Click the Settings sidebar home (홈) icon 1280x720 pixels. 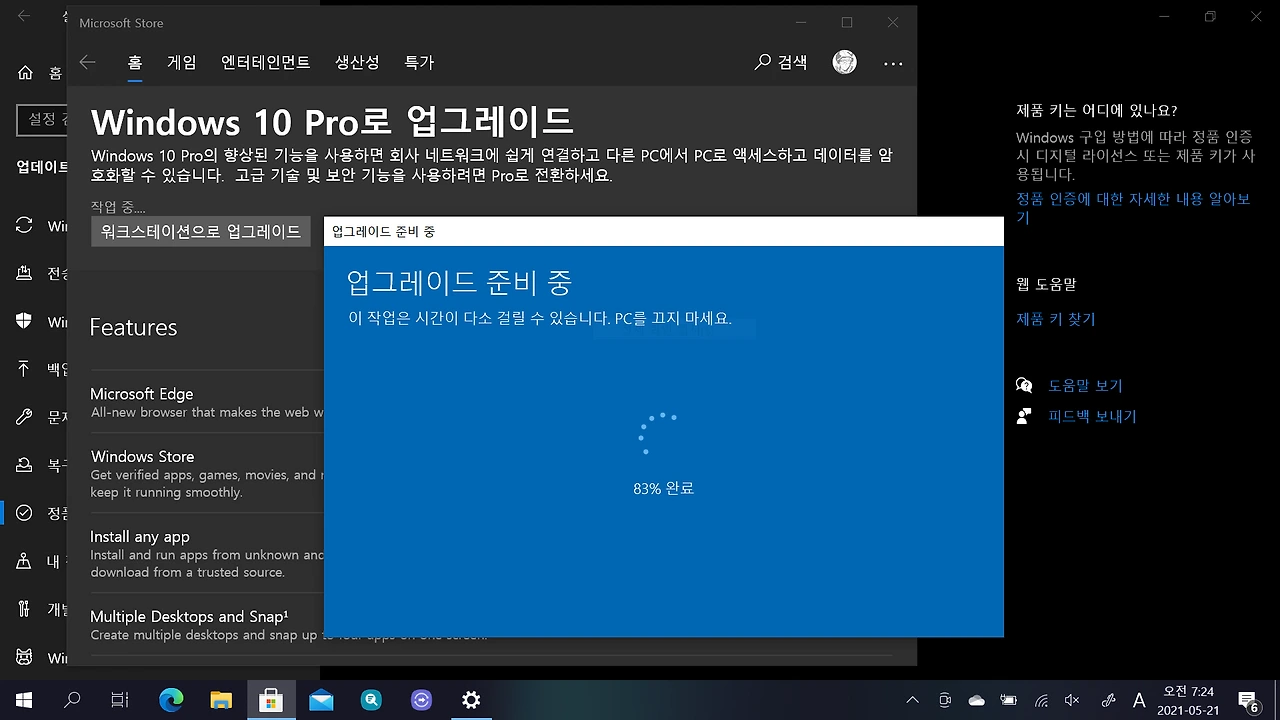(25, 73)
